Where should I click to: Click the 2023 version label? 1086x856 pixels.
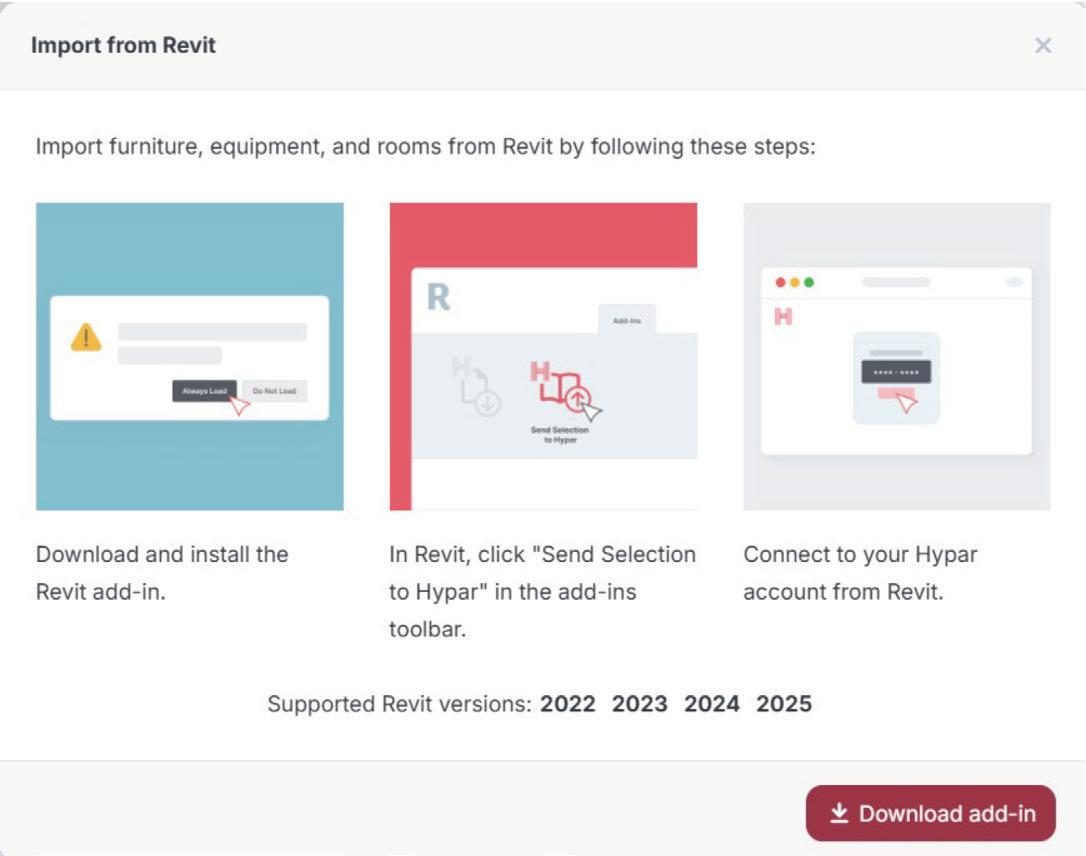[639, 704]
